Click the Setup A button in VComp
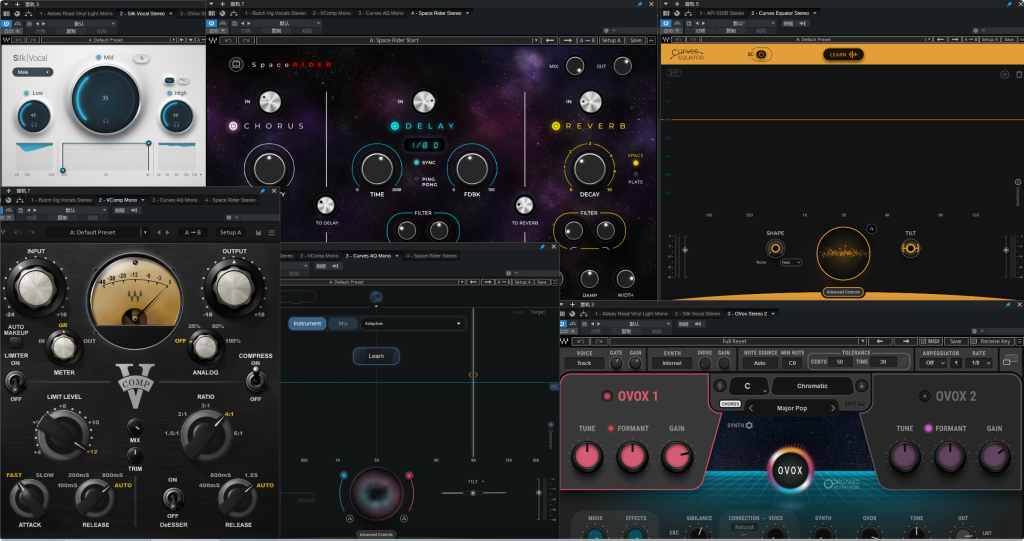1024x541 pixels. pyautogui.click(x=231, y=233)
